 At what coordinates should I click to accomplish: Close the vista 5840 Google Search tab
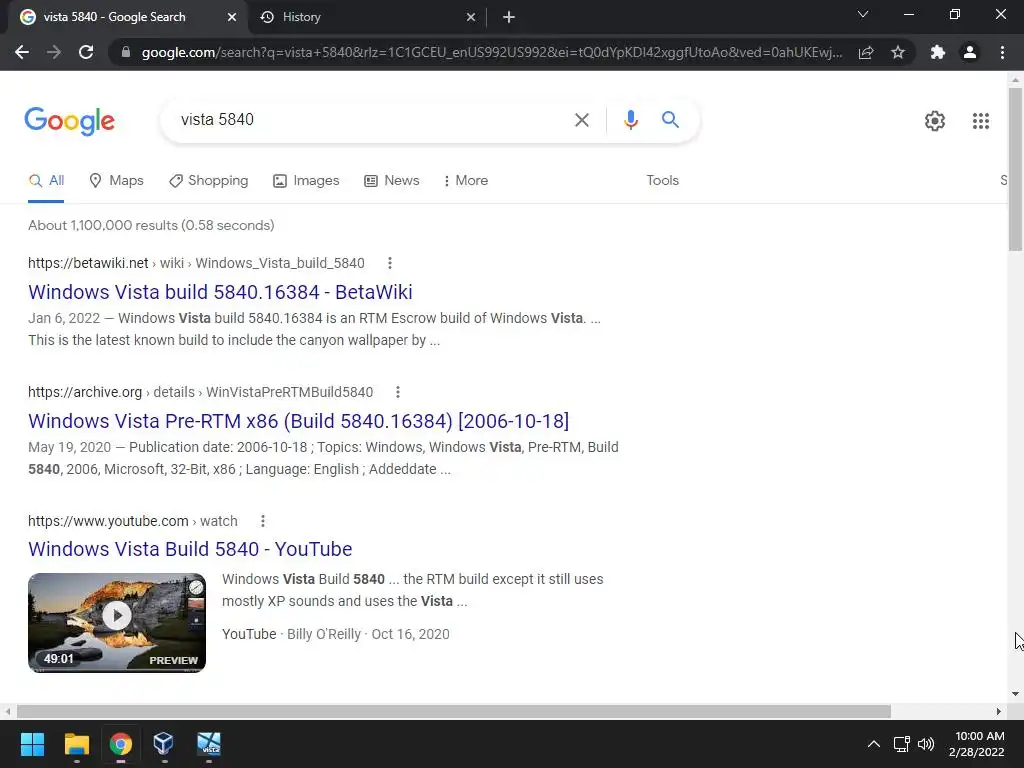click(232, 18)
